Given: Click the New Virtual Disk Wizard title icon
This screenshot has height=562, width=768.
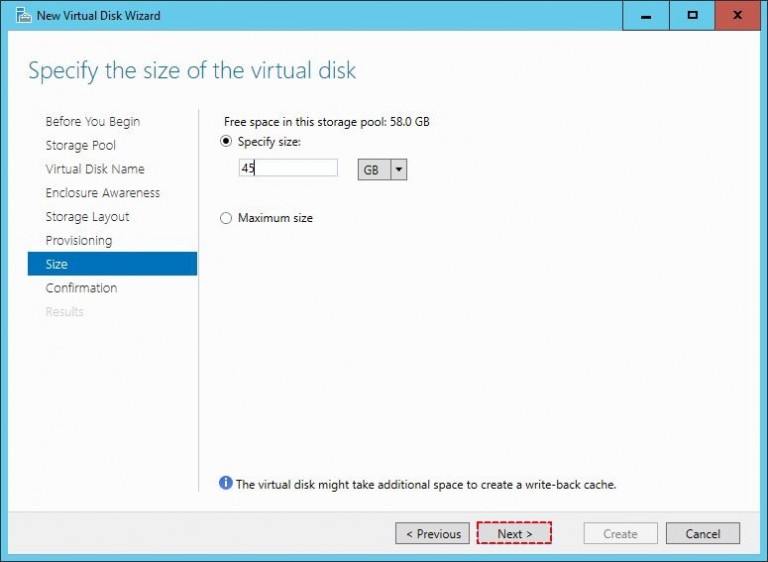Looking at the screenshot, I should [24, 15].
